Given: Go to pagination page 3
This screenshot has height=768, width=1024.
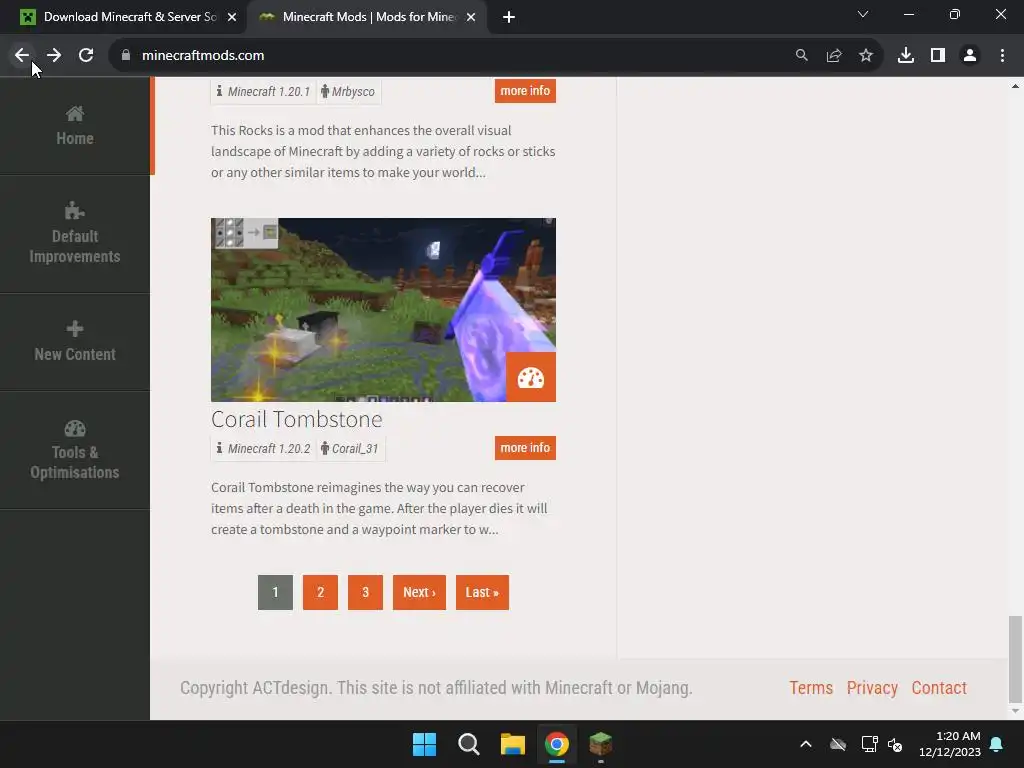Looking at the screenshot, I should coord(366,592).
